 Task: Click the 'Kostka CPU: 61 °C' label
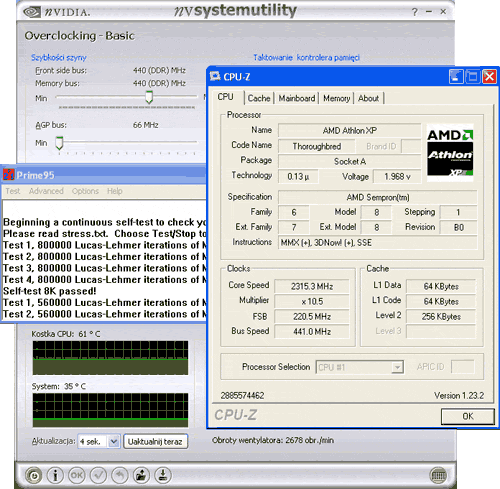(66, 334)
